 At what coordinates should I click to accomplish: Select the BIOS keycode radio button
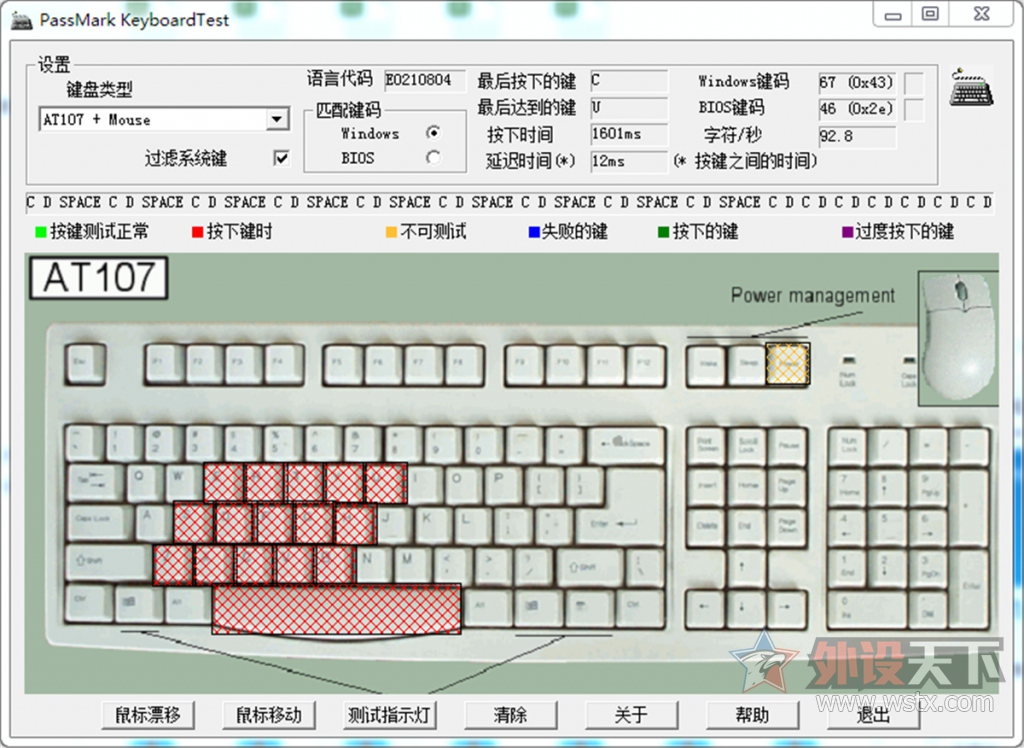(x=433, y=157)
